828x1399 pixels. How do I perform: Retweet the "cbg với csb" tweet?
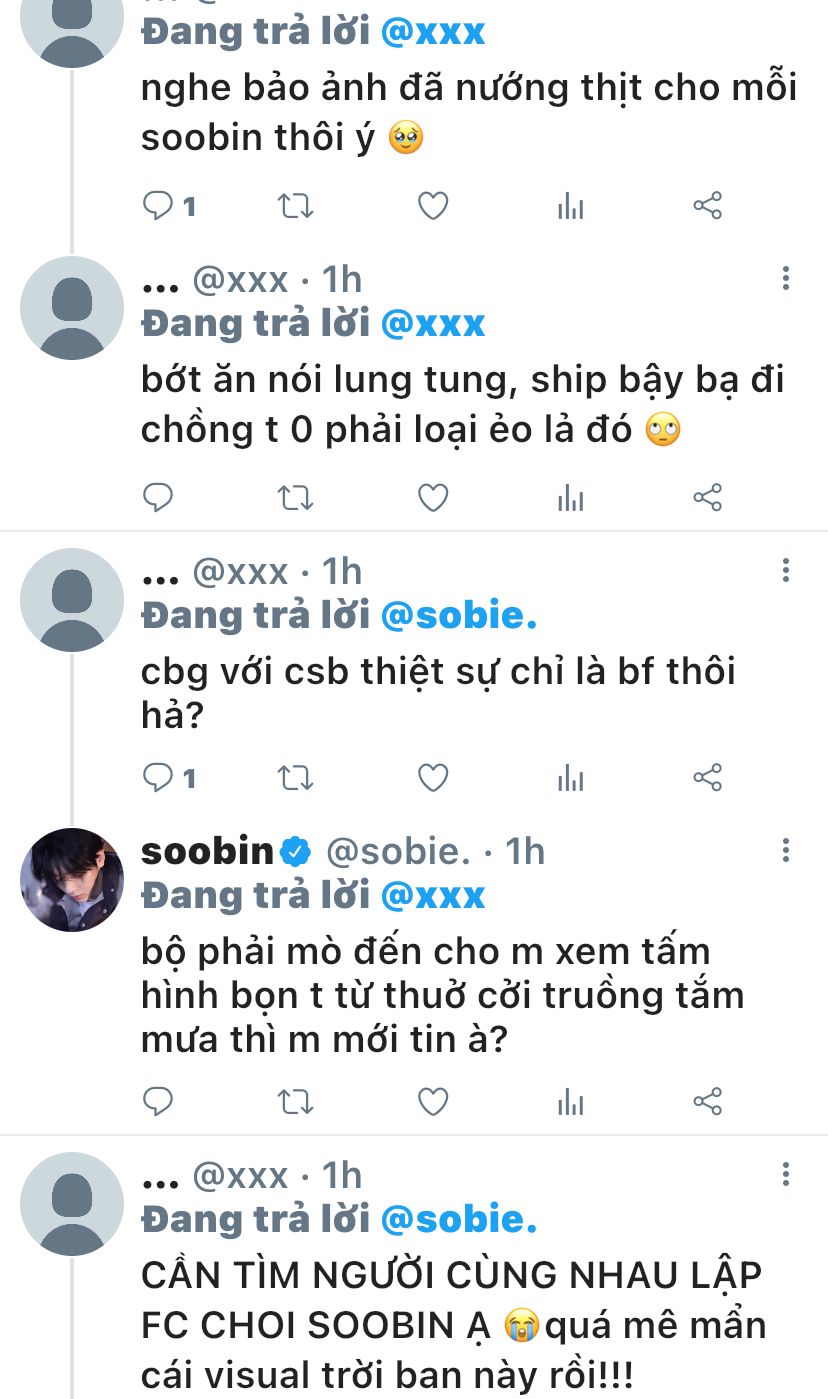click(295, 777)
